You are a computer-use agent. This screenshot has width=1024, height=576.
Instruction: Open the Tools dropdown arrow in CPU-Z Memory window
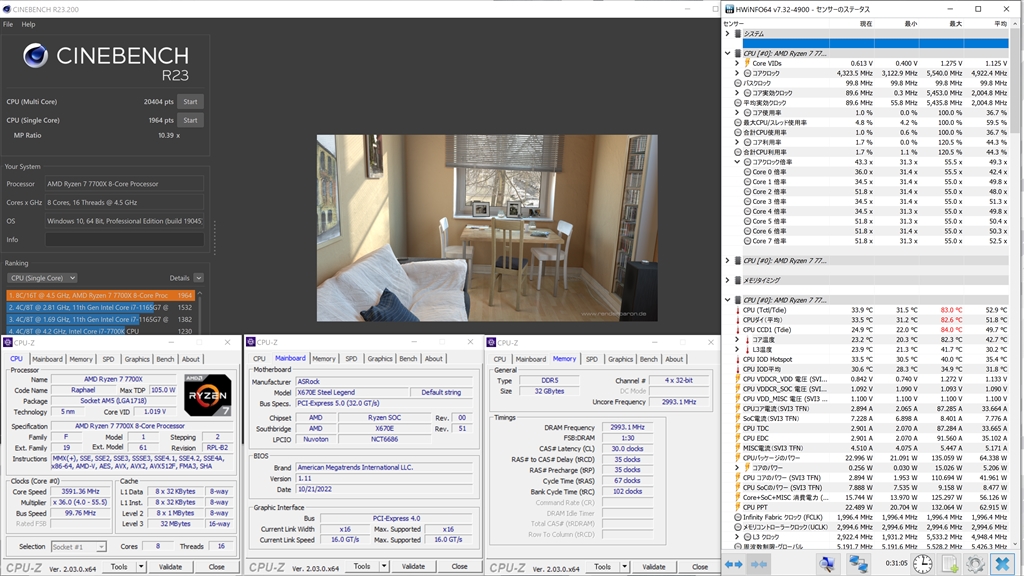coord(625,566)
